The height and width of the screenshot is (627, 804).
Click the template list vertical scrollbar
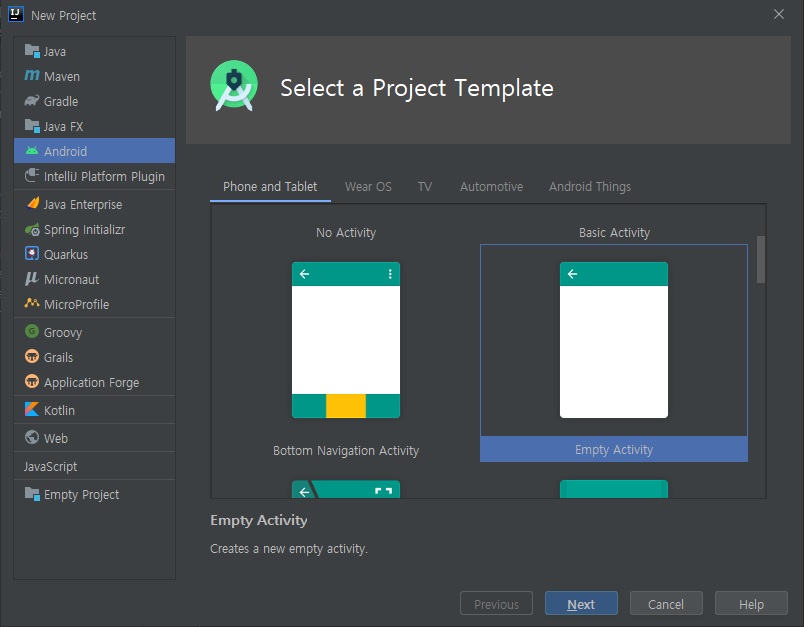click(761, 259)
